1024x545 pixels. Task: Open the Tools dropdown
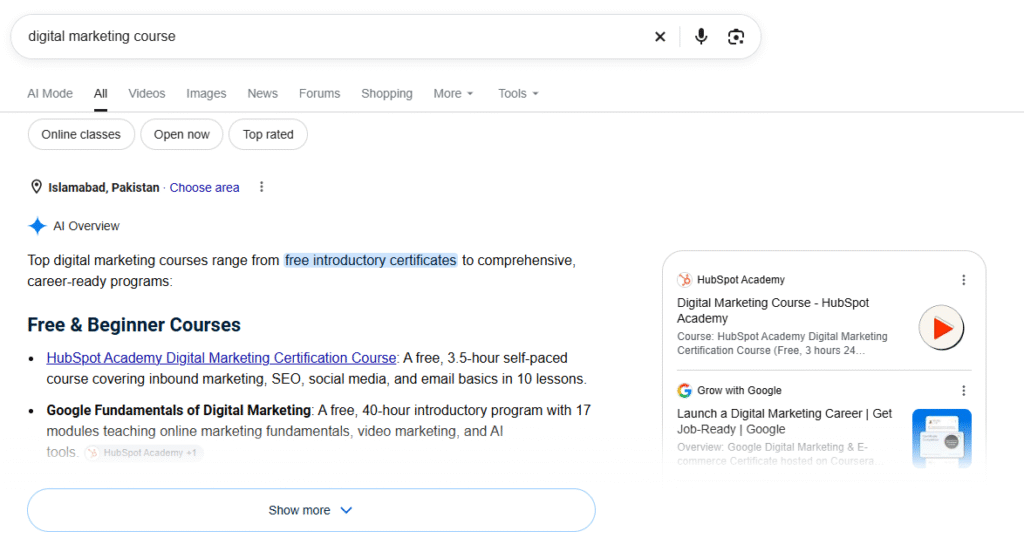[x=518, y=93]
